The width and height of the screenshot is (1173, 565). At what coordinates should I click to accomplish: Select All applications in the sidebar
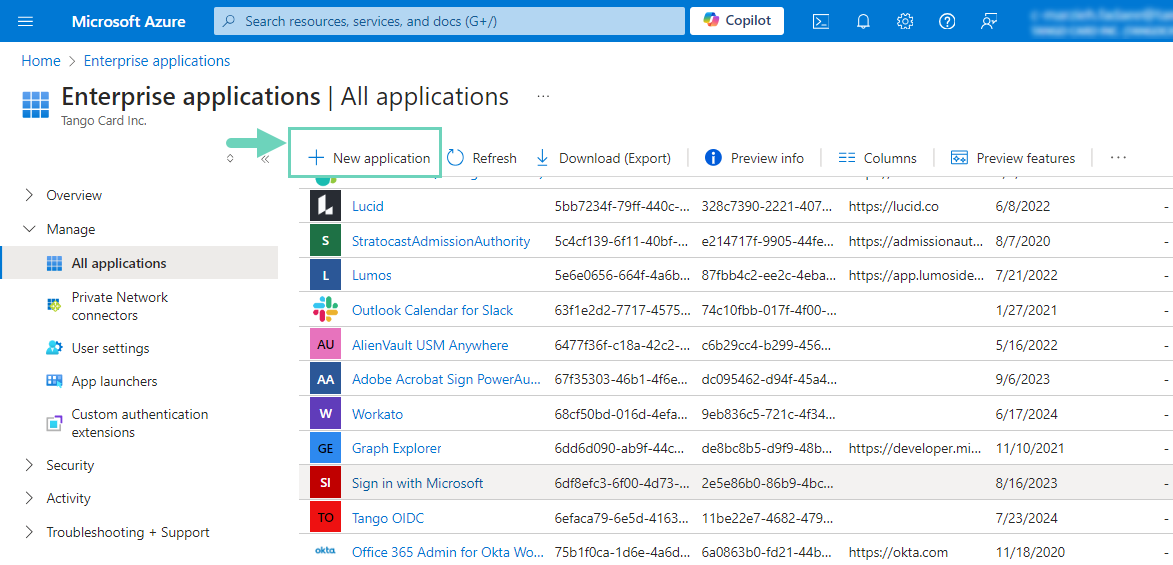click(139, 263)
